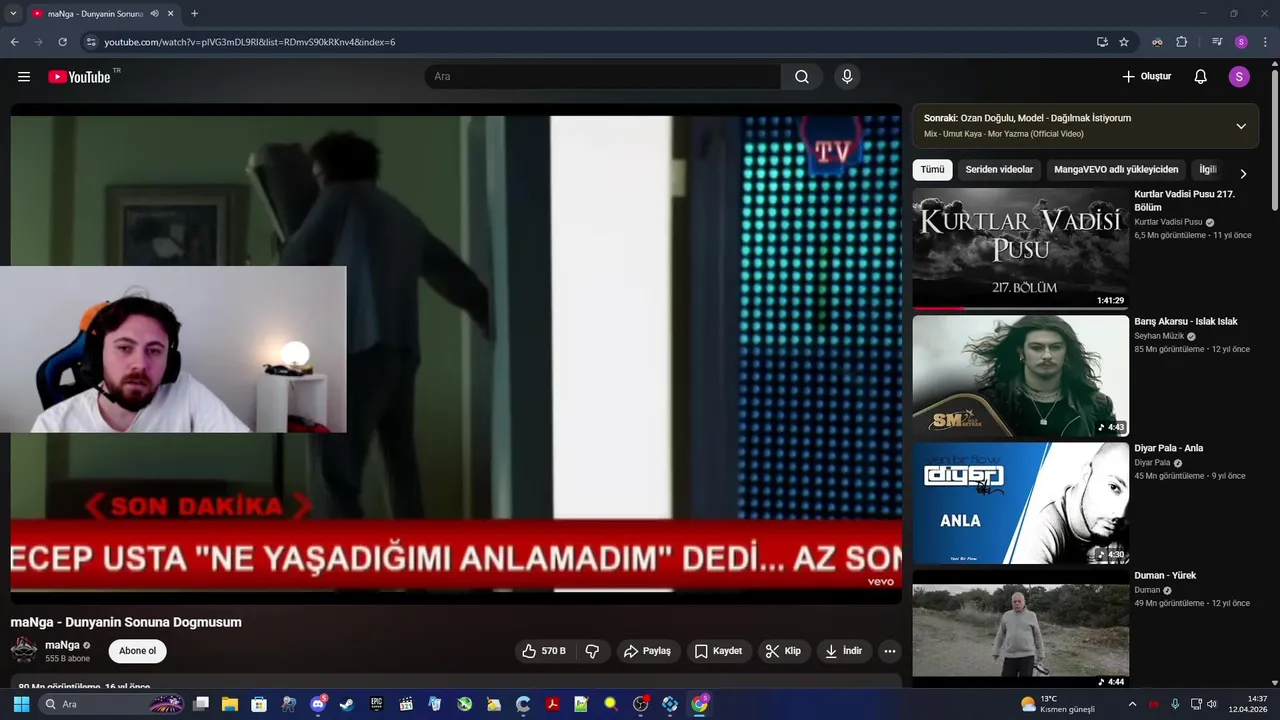Create a clip with Klip button
The width and height of the screenshot is (1280, 720).
click(783, 651)
